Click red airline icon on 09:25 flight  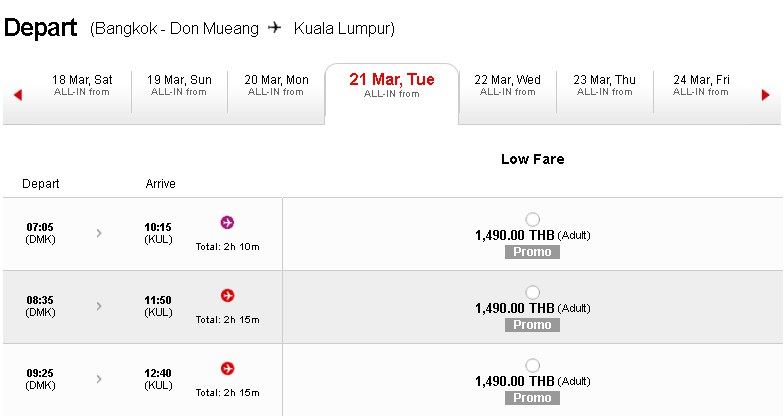pos(228,368)
